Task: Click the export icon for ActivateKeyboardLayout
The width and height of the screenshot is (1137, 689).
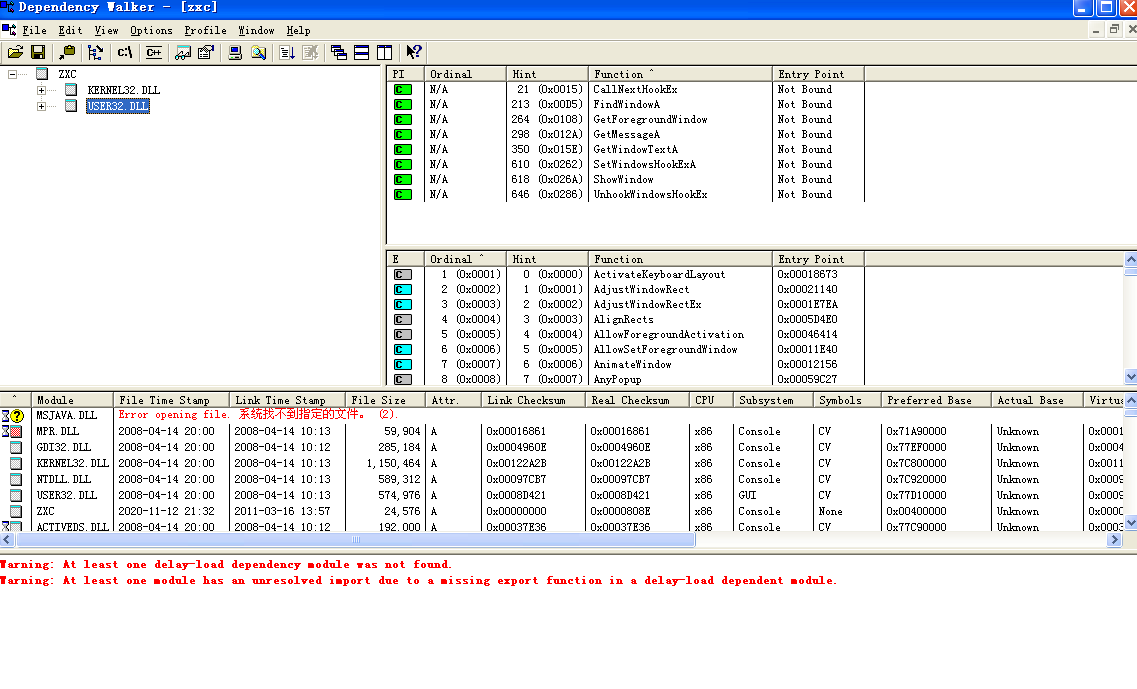Action: 402,274
